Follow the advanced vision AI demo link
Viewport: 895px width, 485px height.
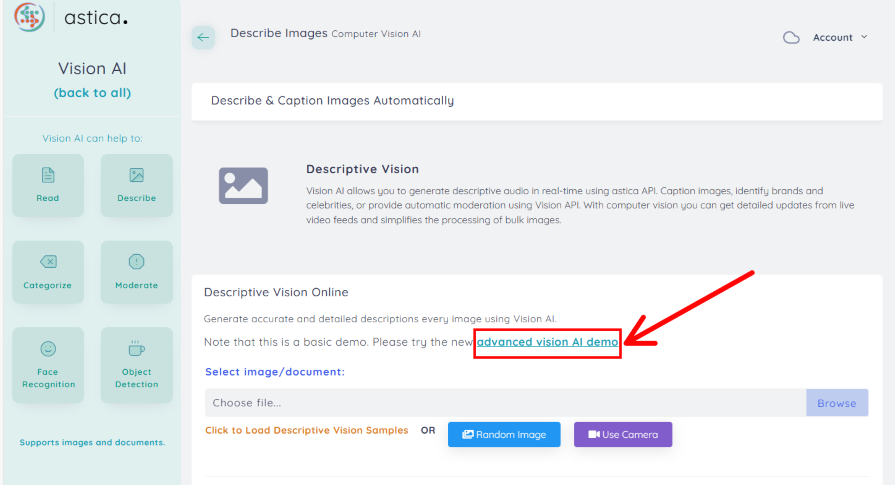547,342
